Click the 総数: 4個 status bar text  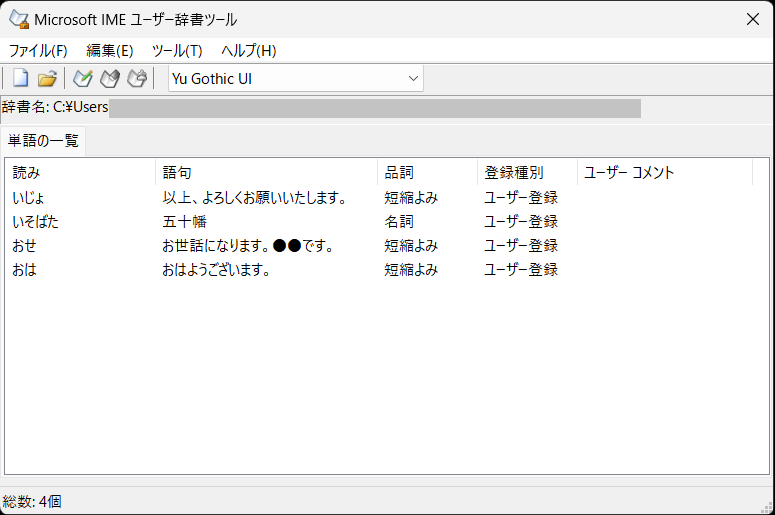tap(32, 502)
